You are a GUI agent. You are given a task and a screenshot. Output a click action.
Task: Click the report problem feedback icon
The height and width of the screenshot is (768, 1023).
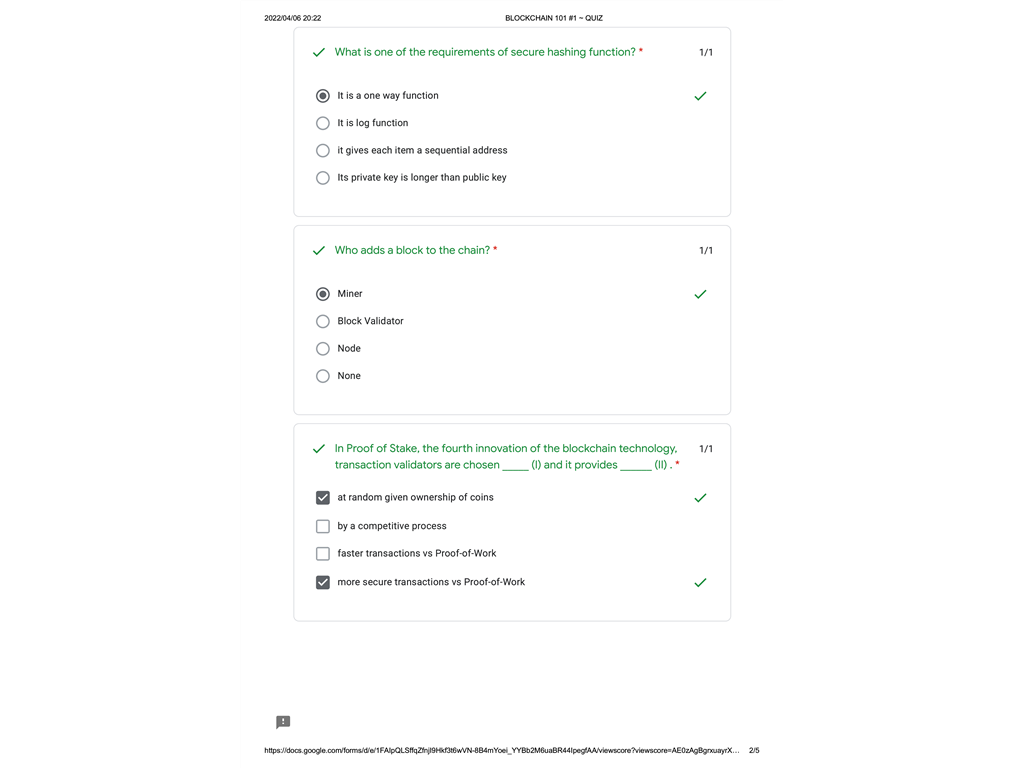pos(283,722)
